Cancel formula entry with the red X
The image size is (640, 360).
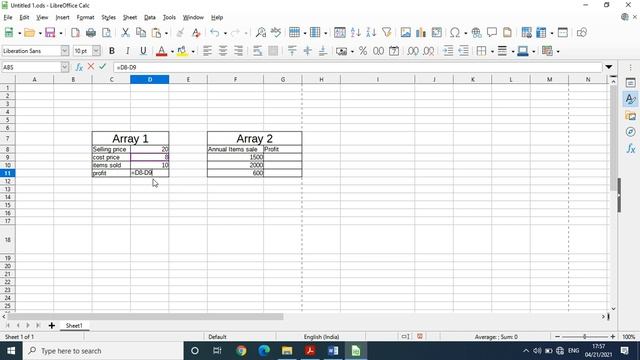coord(91,67)
